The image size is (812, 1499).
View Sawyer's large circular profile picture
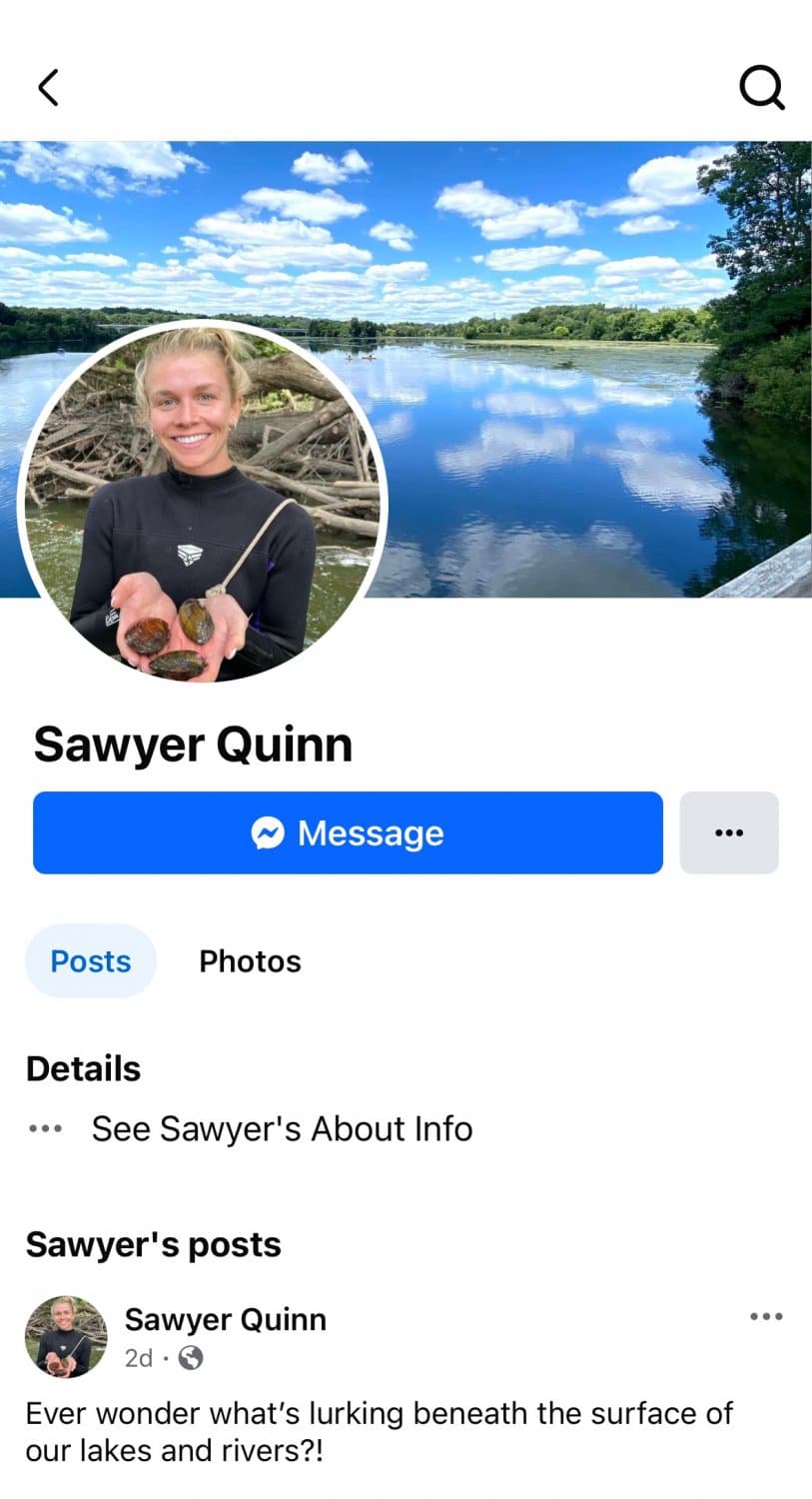tap(203, 503)
